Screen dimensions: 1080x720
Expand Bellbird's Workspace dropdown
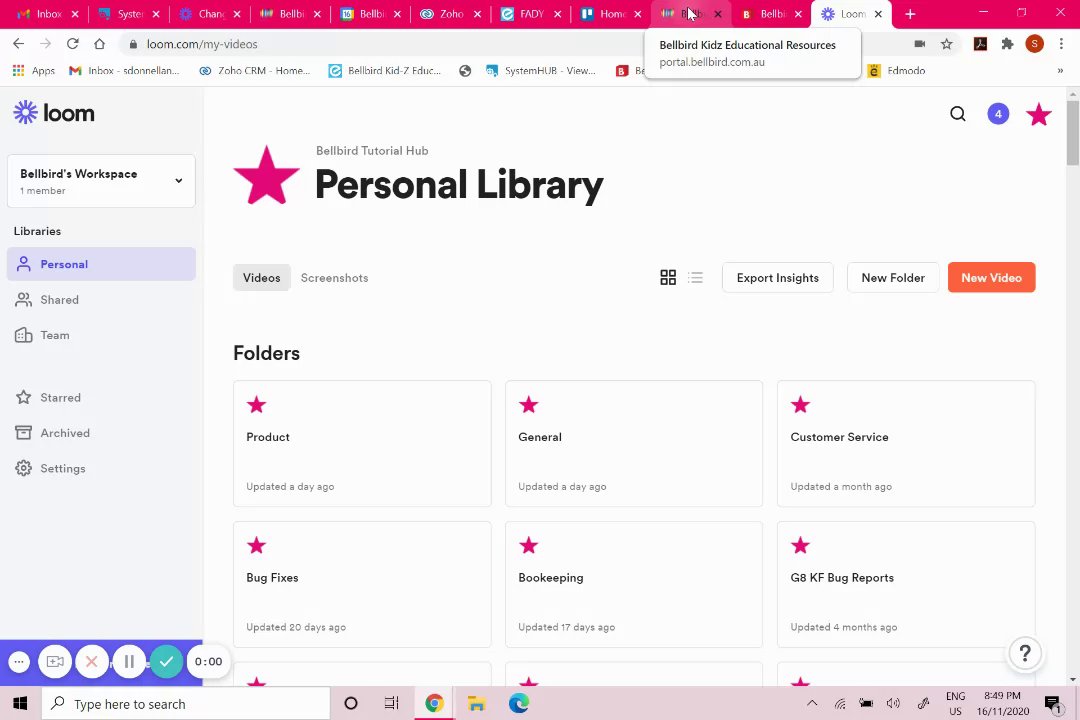101,181
